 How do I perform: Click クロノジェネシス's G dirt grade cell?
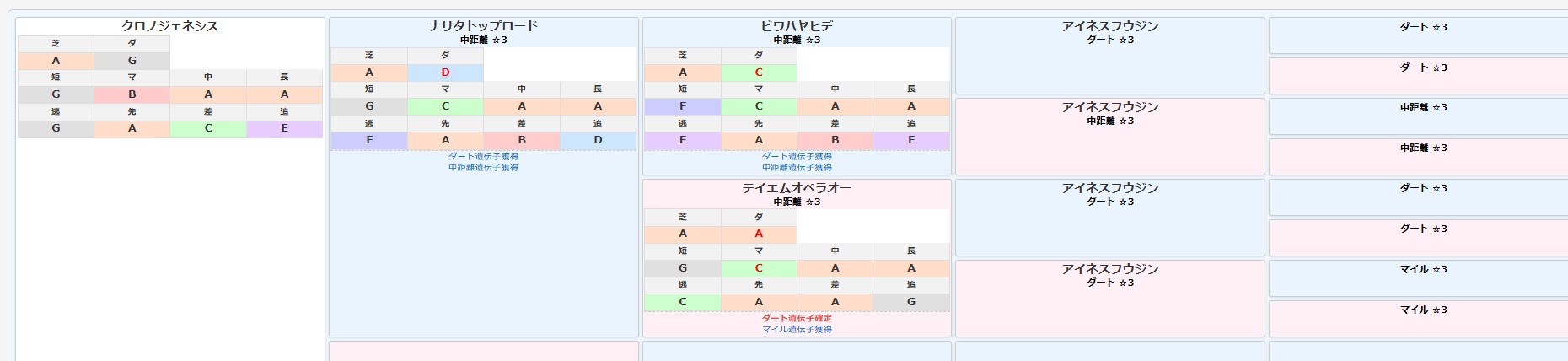tap(132, 61)
